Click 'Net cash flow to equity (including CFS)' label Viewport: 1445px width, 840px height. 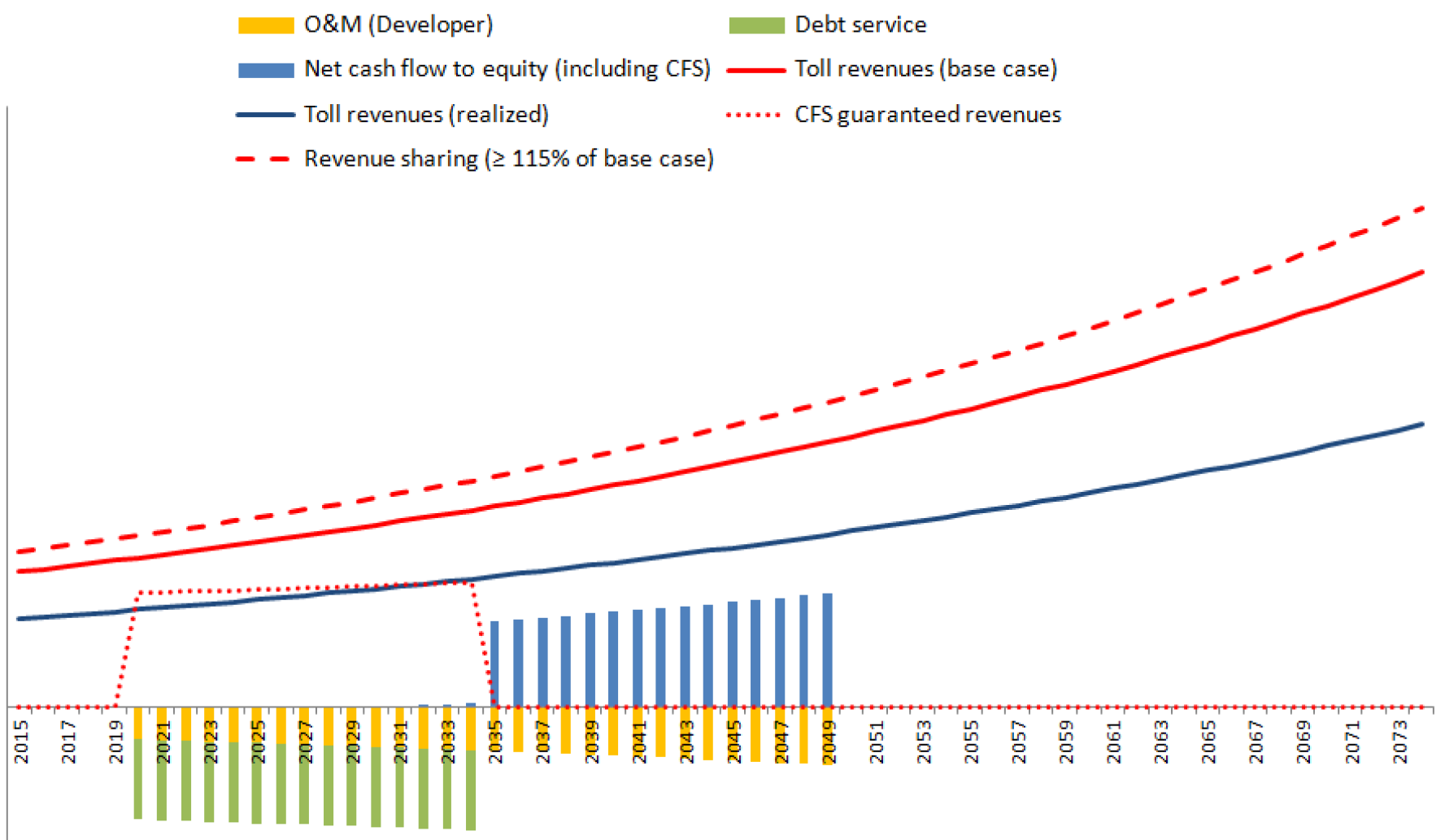point(507,69)
